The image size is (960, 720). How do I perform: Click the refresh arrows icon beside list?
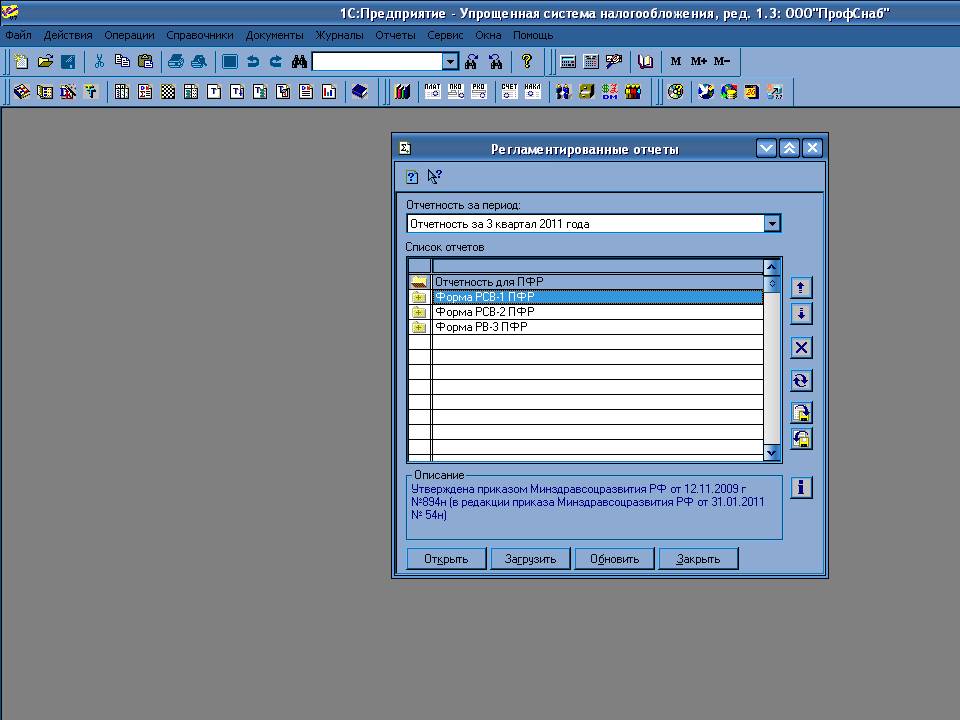[801, 381]
